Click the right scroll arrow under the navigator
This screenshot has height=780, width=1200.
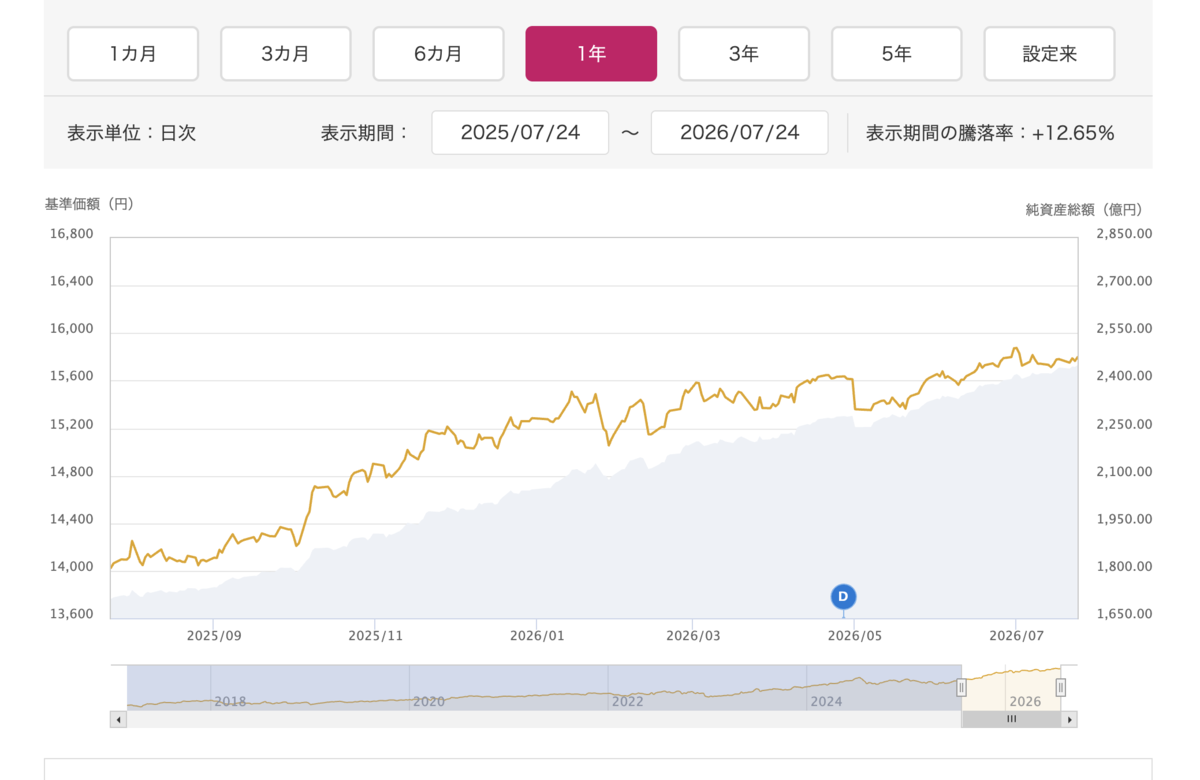pyautogui.click(x=1069, y=719)
